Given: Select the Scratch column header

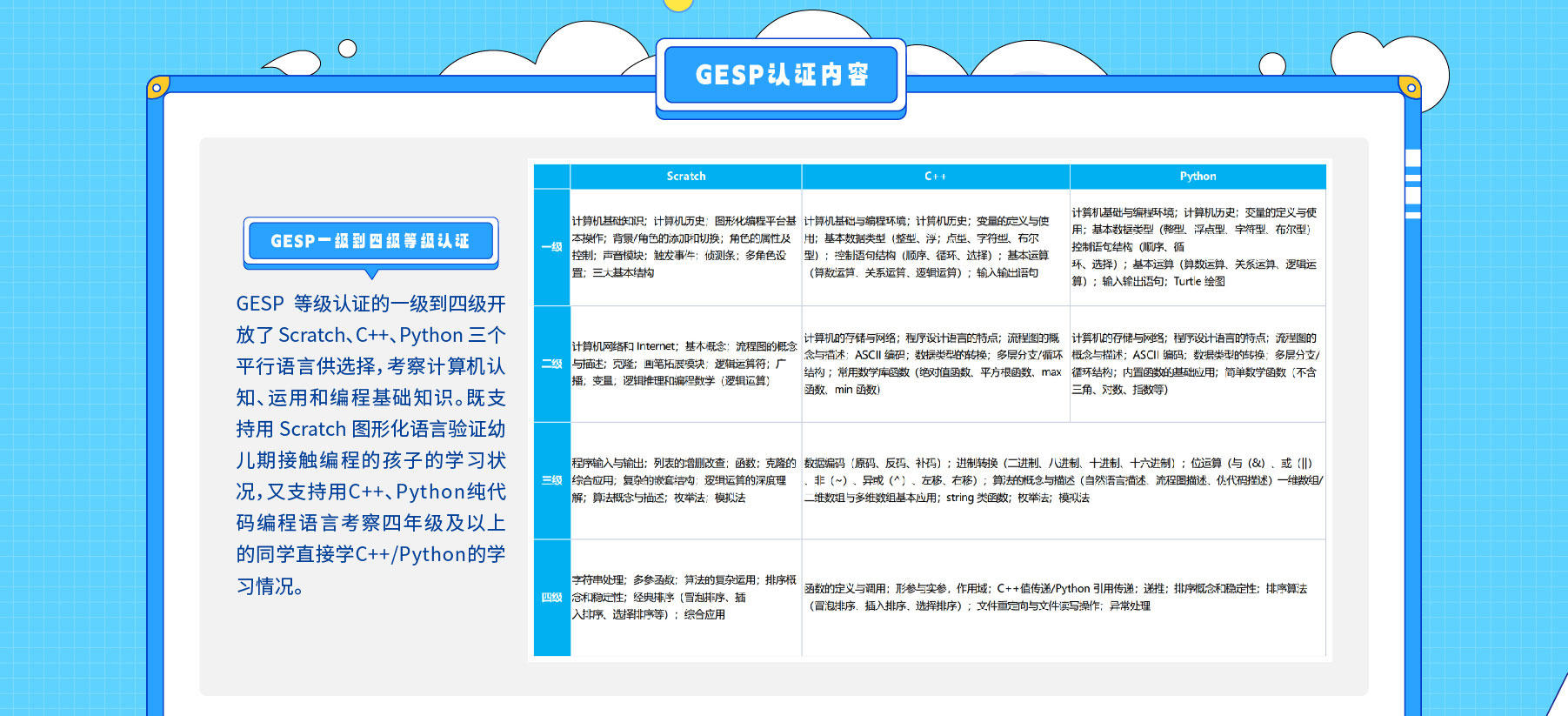Looking at the screenshot, I should [x=685, y=177].
